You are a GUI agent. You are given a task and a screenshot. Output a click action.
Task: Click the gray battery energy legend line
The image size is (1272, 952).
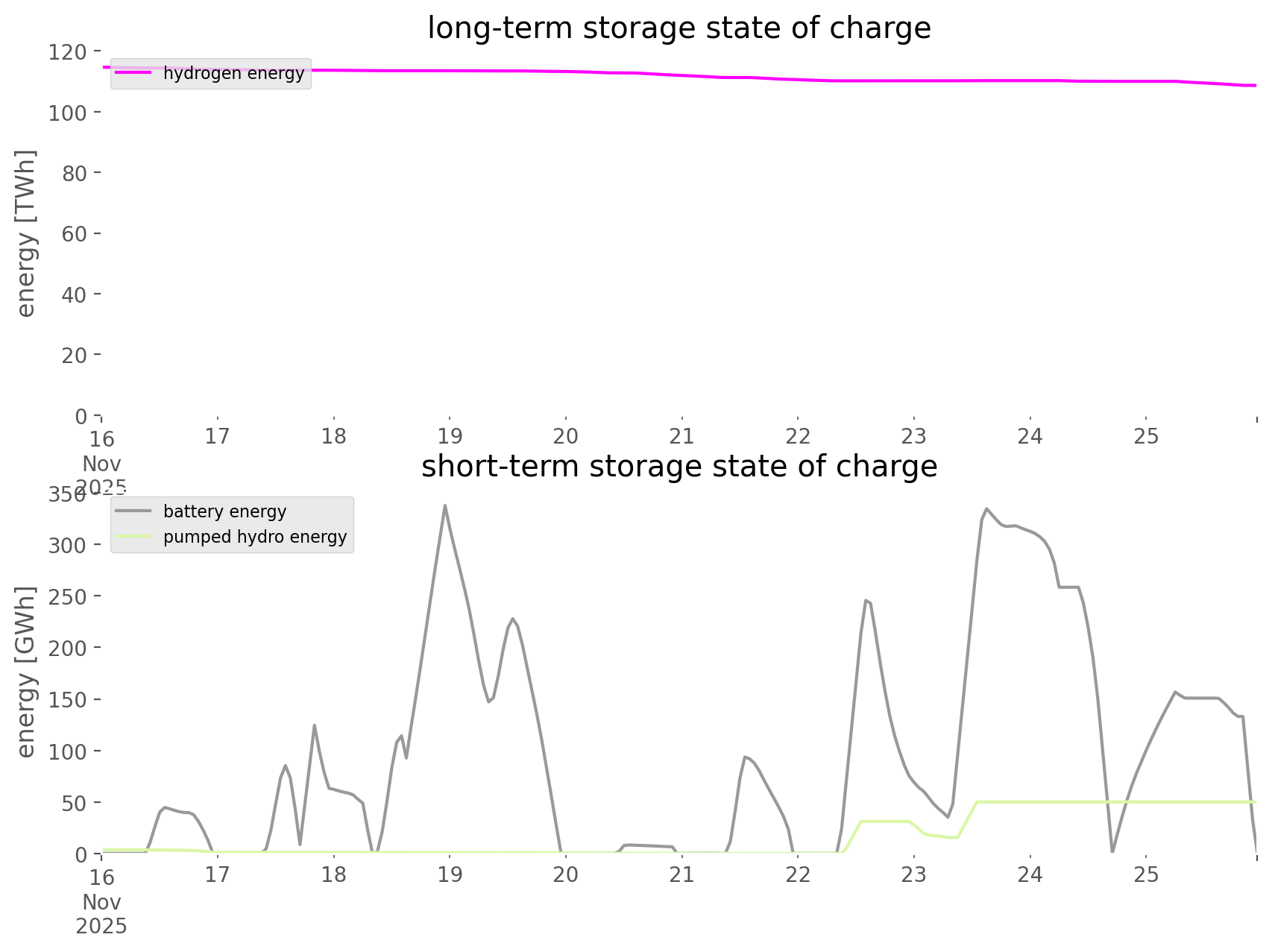(x=134, y=511)
